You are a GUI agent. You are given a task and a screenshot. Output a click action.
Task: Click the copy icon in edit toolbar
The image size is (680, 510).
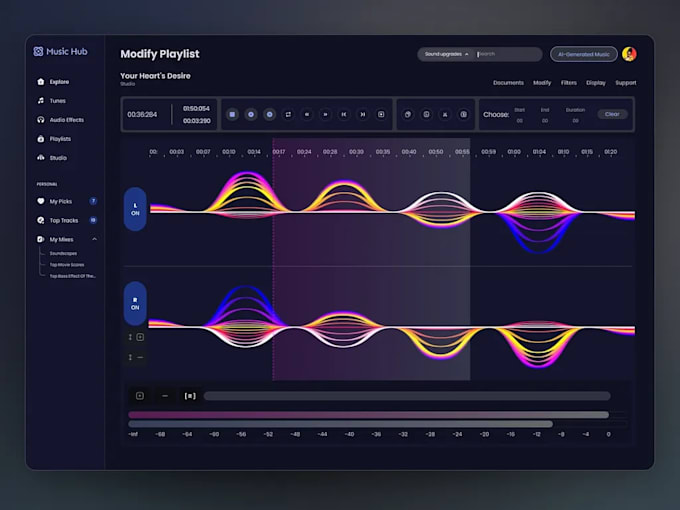click(x=408, y=114)
